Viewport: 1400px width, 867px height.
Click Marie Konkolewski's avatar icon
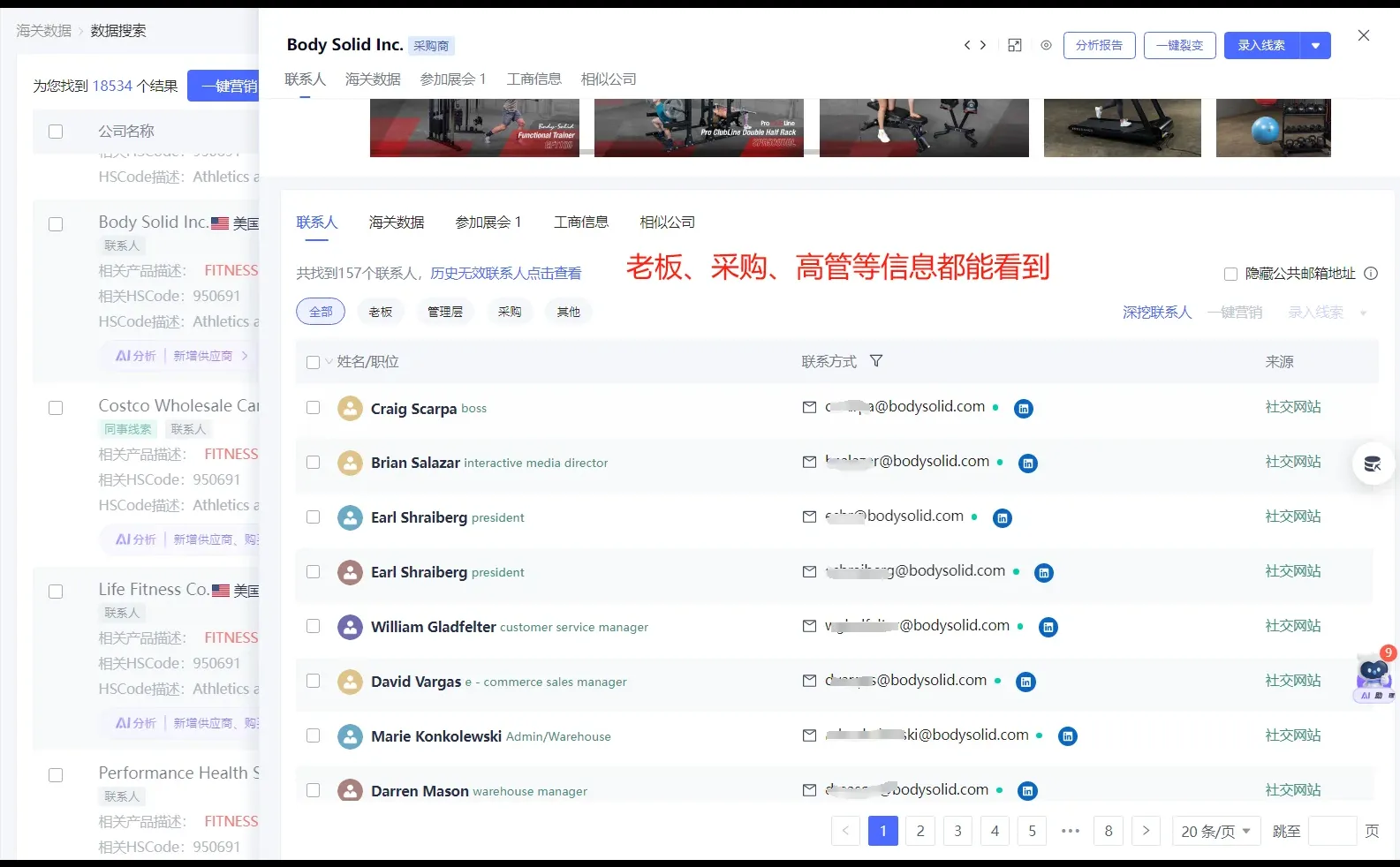point(351,736)
